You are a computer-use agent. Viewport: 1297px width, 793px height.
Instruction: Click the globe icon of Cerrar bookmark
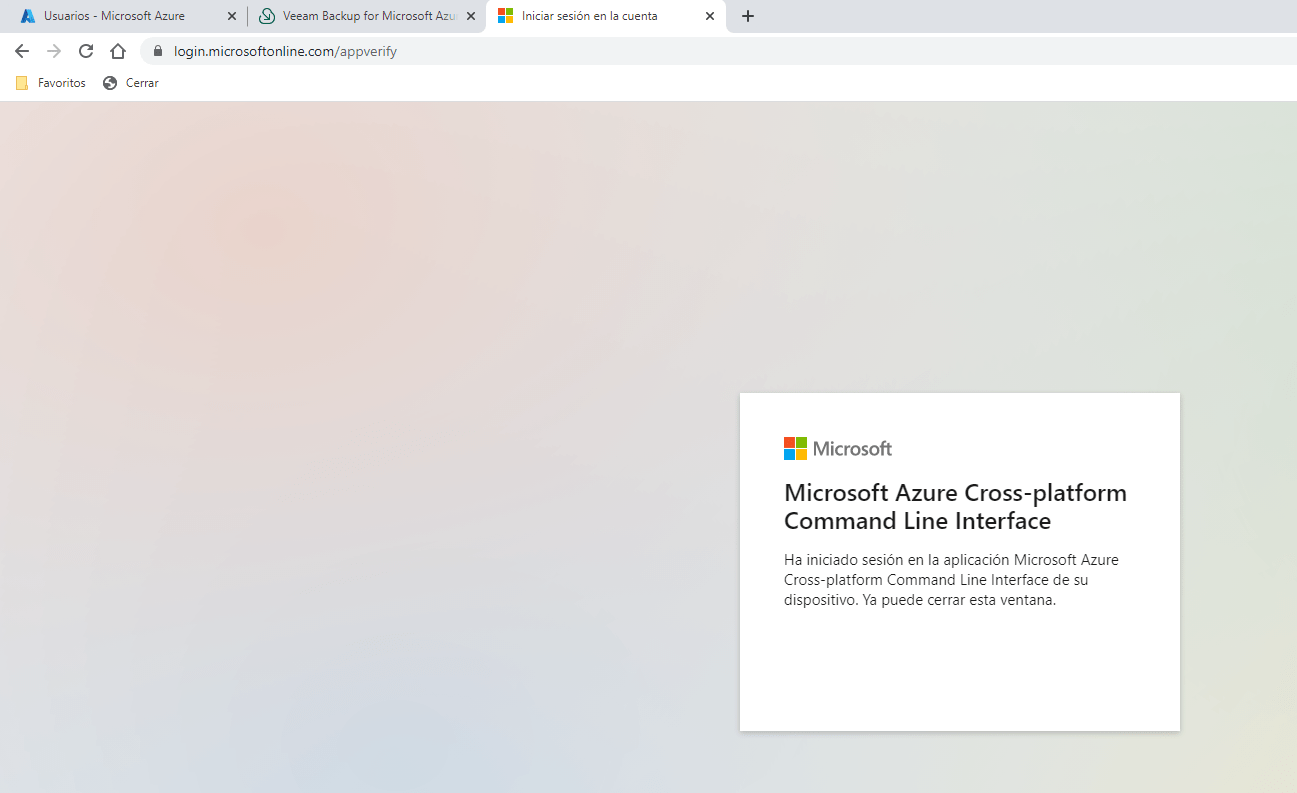coord(110,83)
